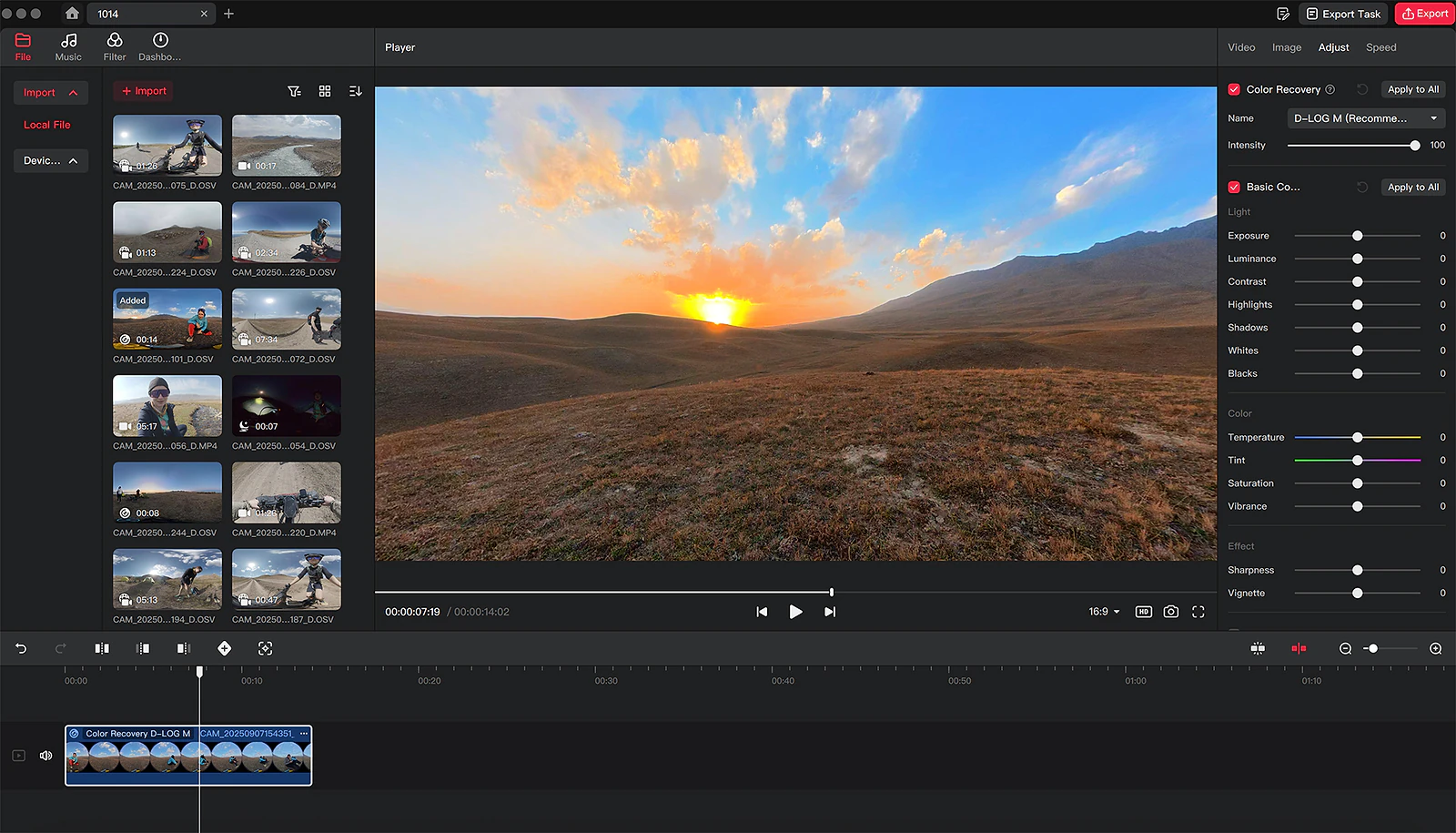The height and width of the screenshot is (833, 1456).
Task: Open the Music panel
Action: point(68,47)
